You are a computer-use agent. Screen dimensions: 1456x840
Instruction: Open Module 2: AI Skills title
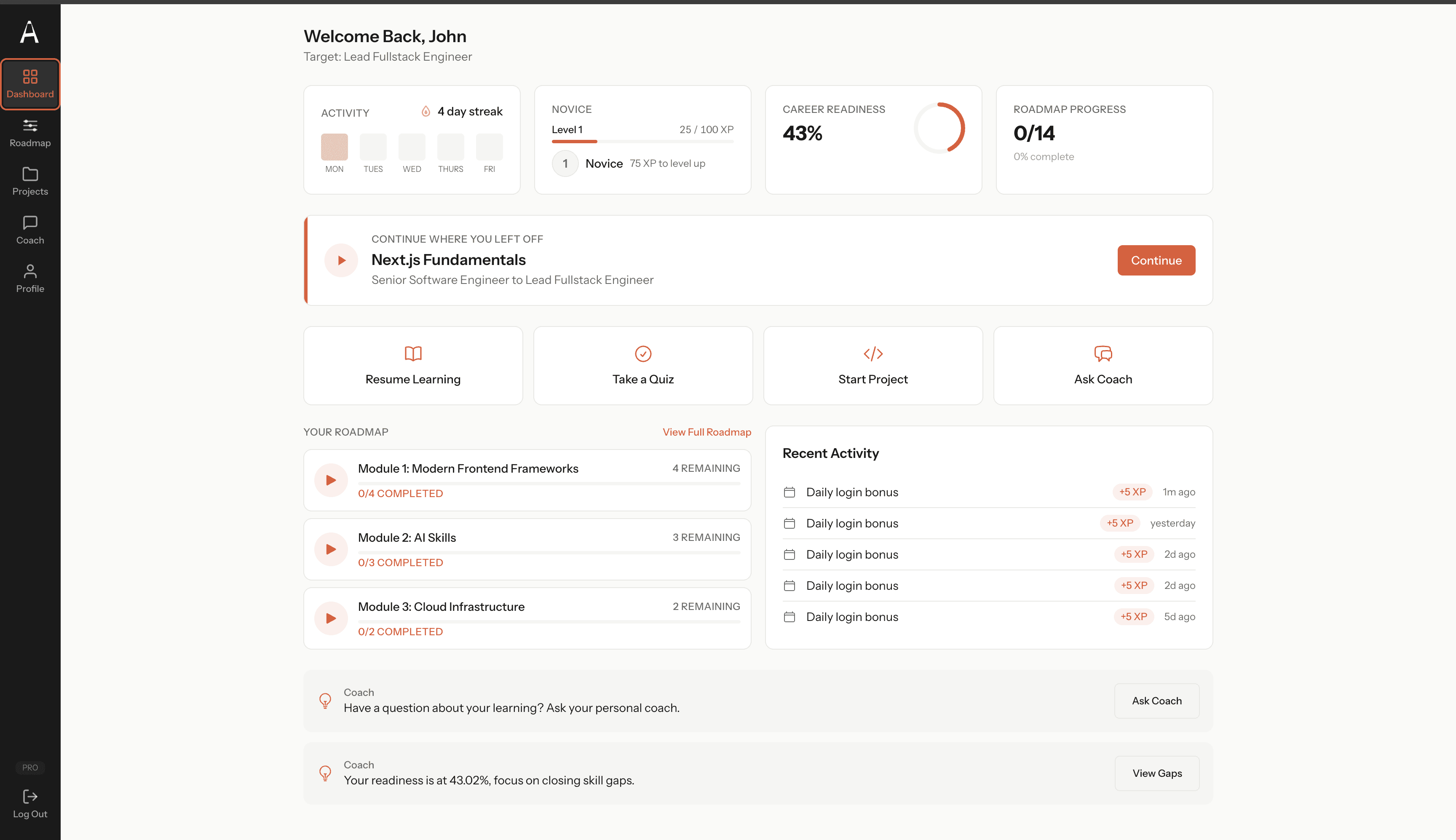click(x=407, y=538)
